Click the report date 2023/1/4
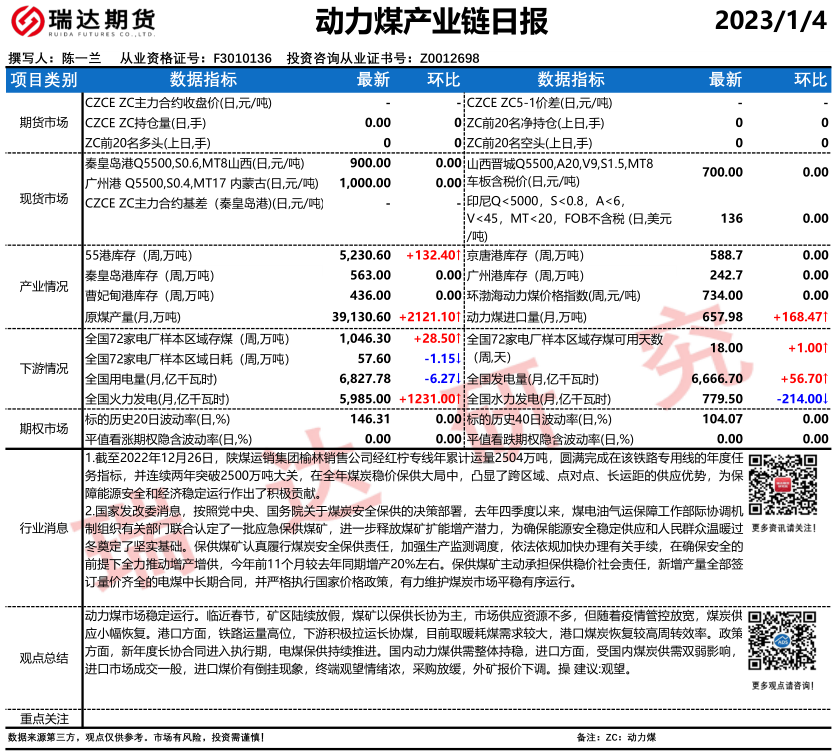This screenshot has width=836, height=755. coord(772,21)
